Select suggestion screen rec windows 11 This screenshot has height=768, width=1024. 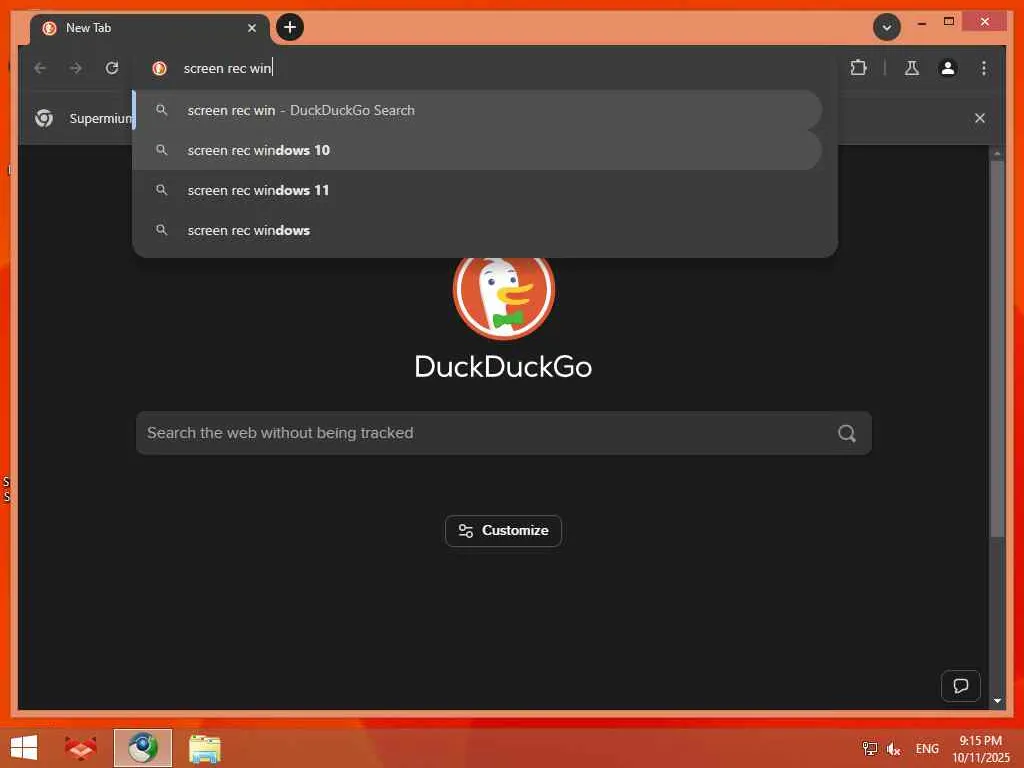(x=477, y=190)
